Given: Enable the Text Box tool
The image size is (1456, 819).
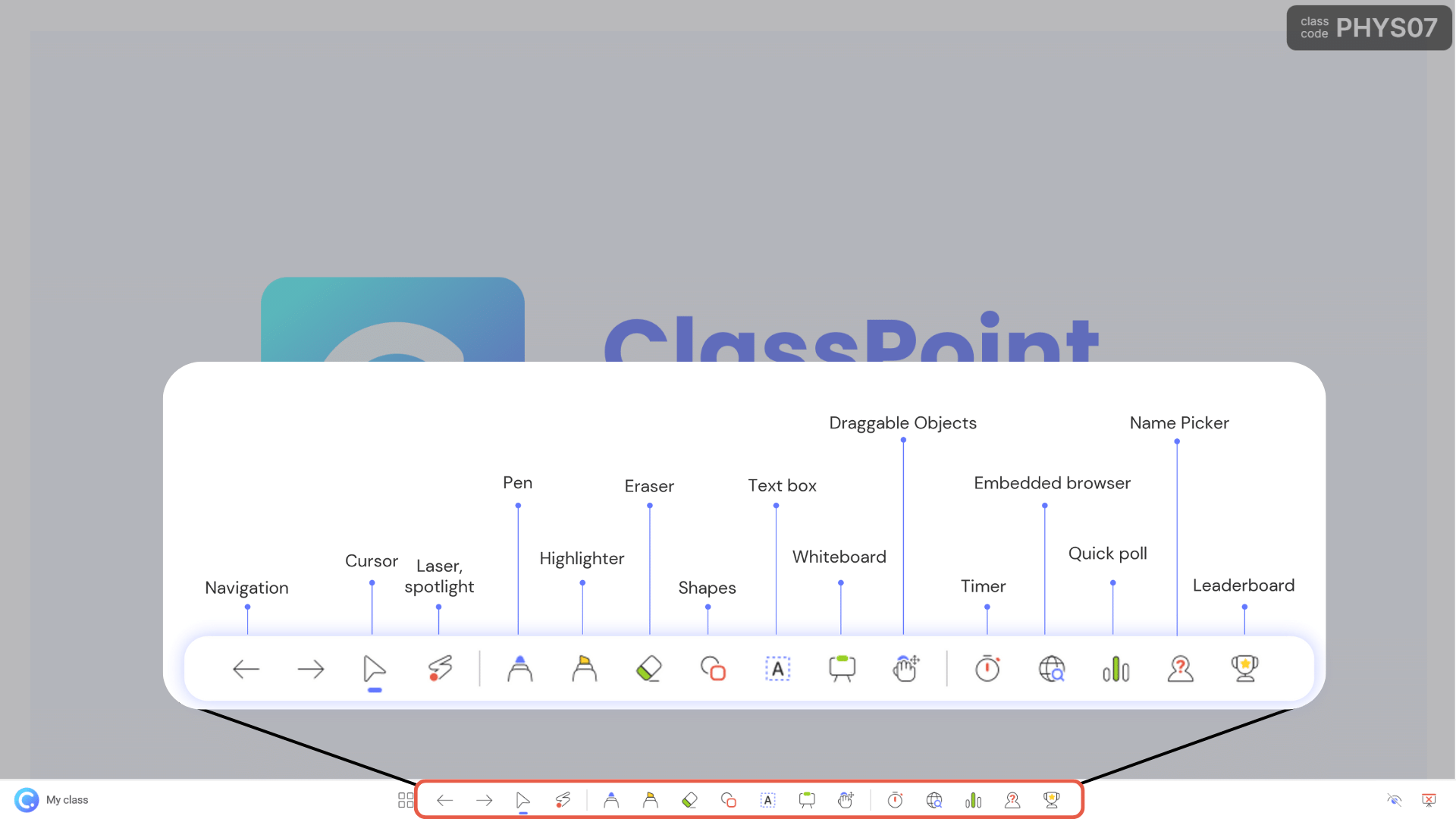Looking at the screenshot, I should click(x=767, y=800).
